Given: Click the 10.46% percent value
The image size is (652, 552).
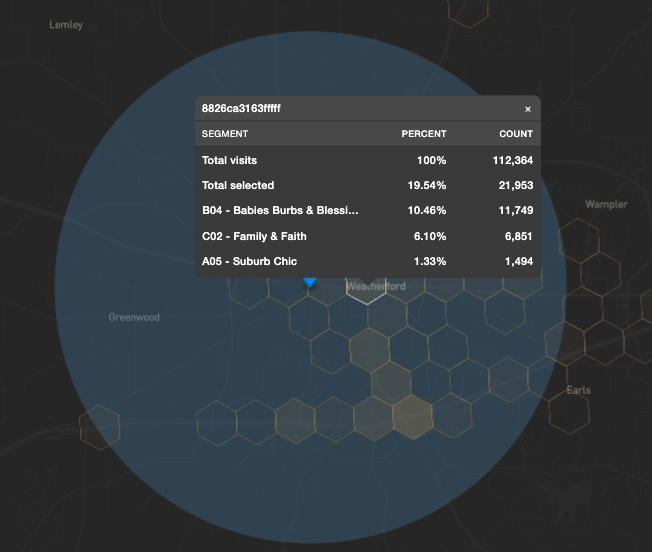Looking at the screenshot, I should [x=427, y=210].
